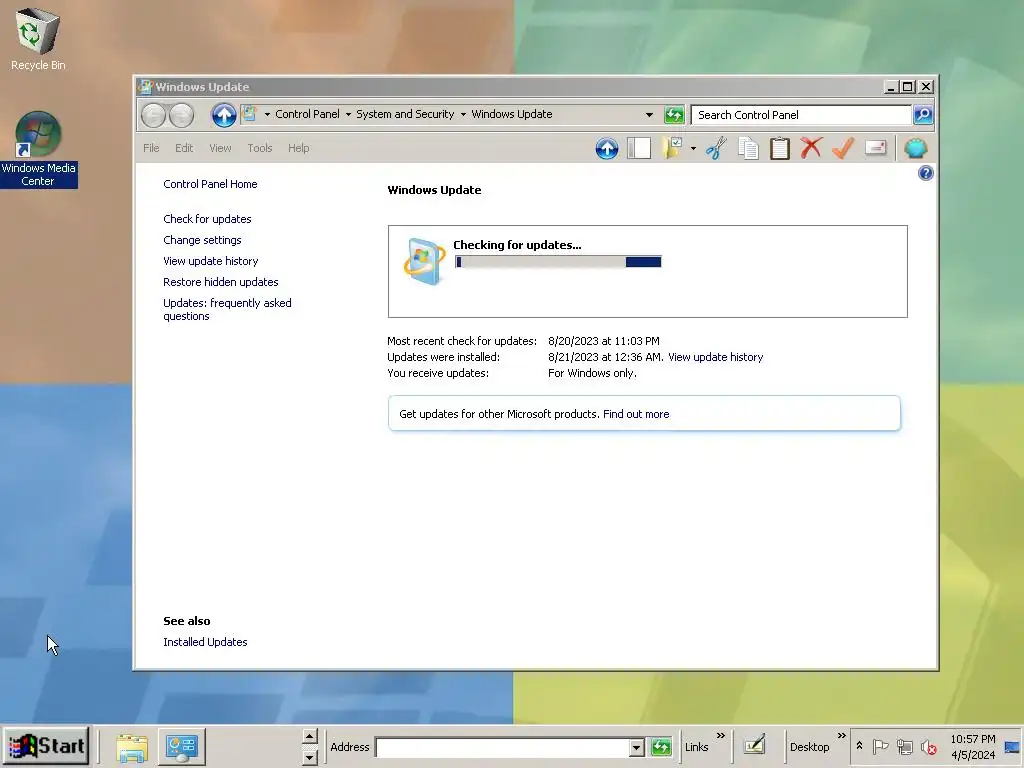
Task: Open the View menu
Action: pyautogui.click(x=220, y=148)
